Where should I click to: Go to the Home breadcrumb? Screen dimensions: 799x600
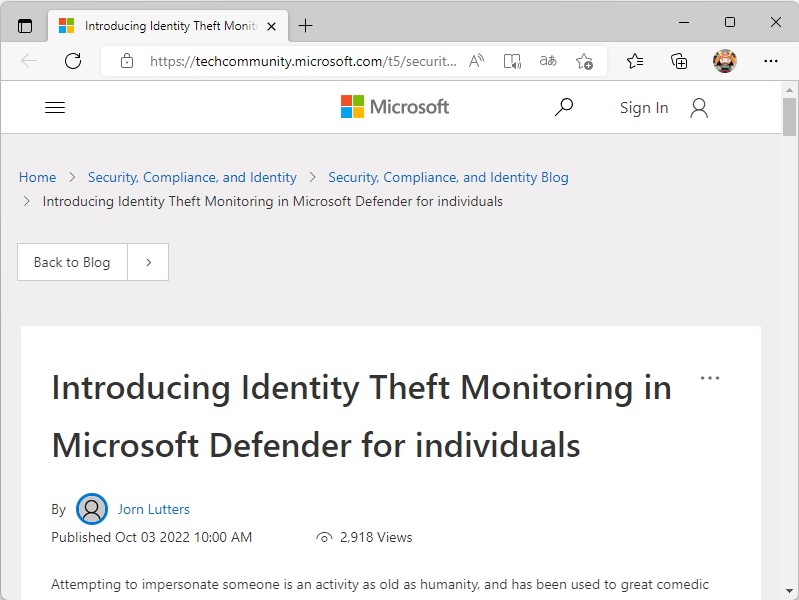(x=37, y=177)
